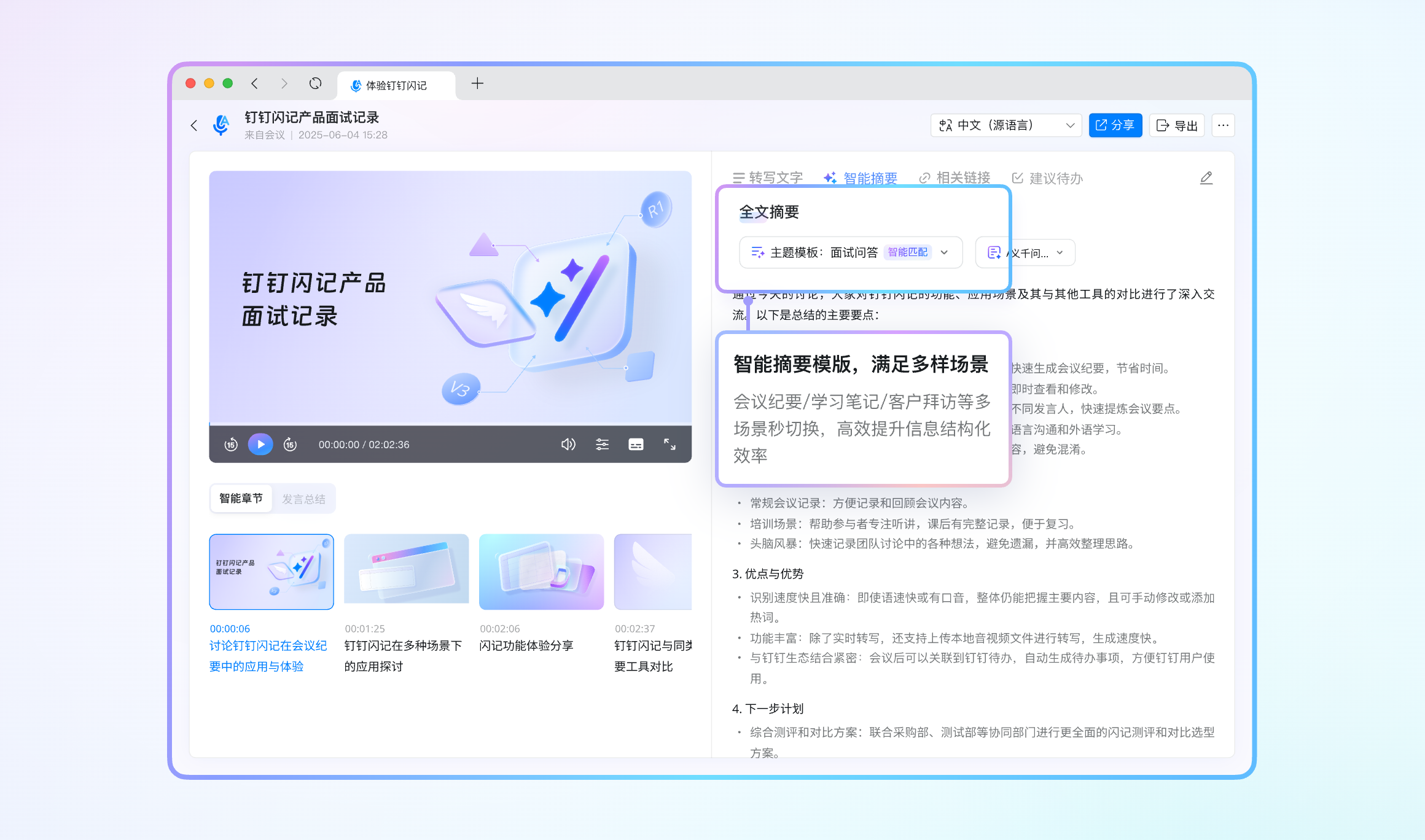Play the meeting recording video
The width and height of the screenshot is (1425, 840).
(x=260, y=444)
